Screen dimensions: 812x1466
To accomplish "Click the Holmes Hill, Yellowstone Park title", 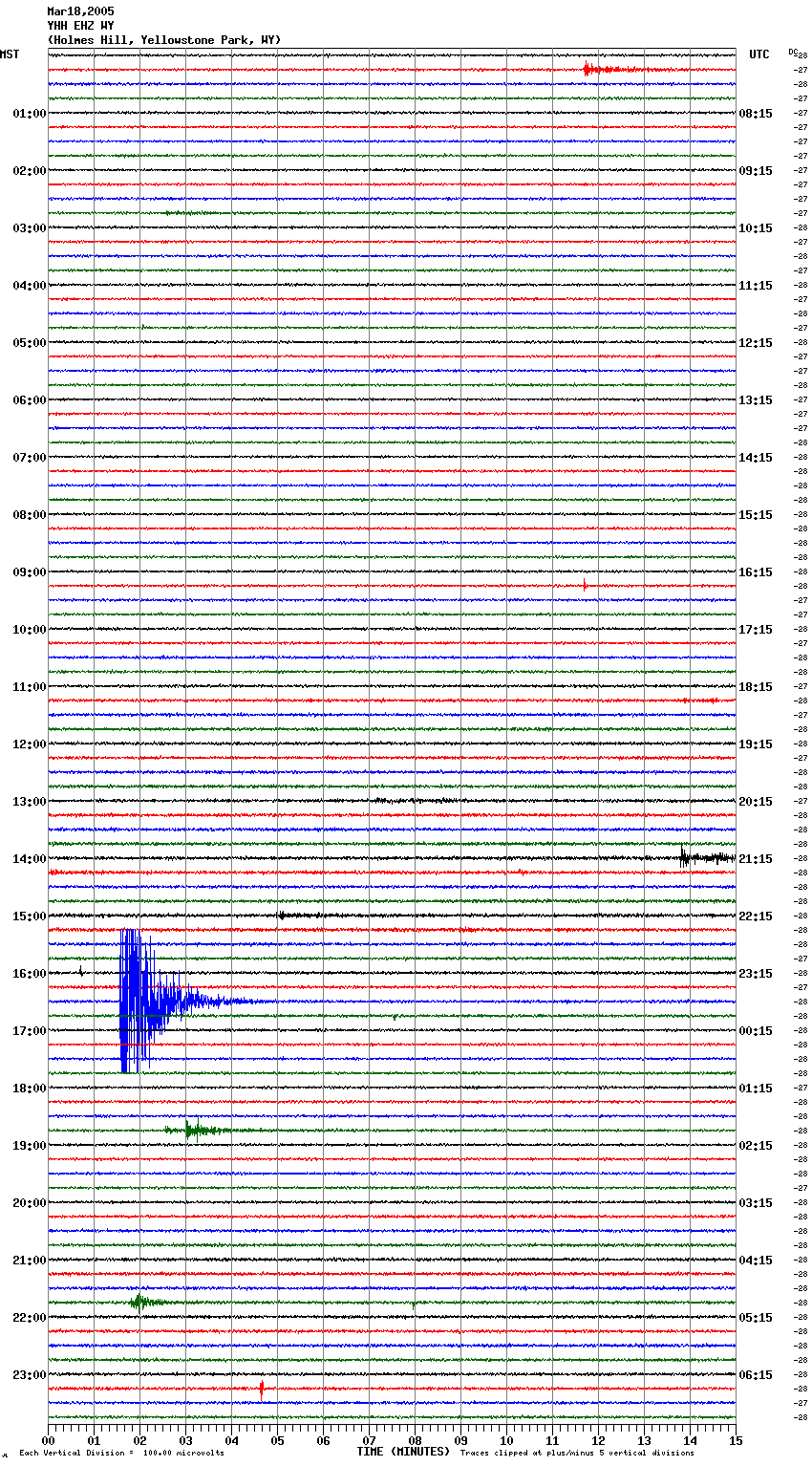I will pos(164,40).
